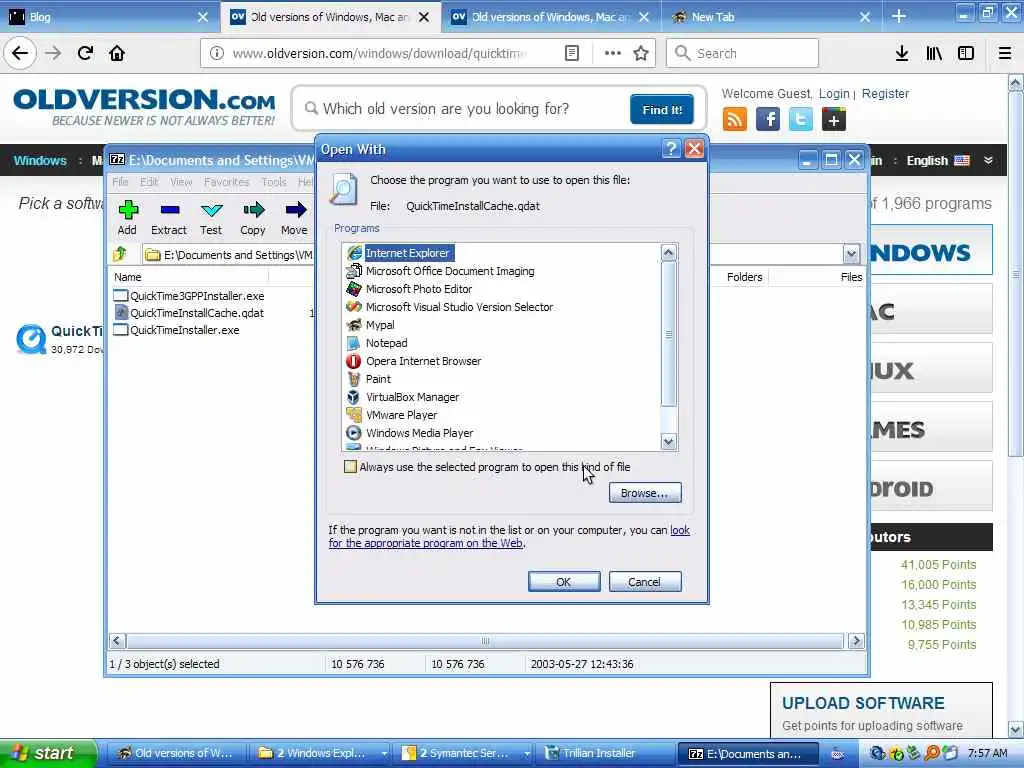The image size is (1024, 768).
Task: Open 7-Zip Edit menu
Action: (149, 182)
